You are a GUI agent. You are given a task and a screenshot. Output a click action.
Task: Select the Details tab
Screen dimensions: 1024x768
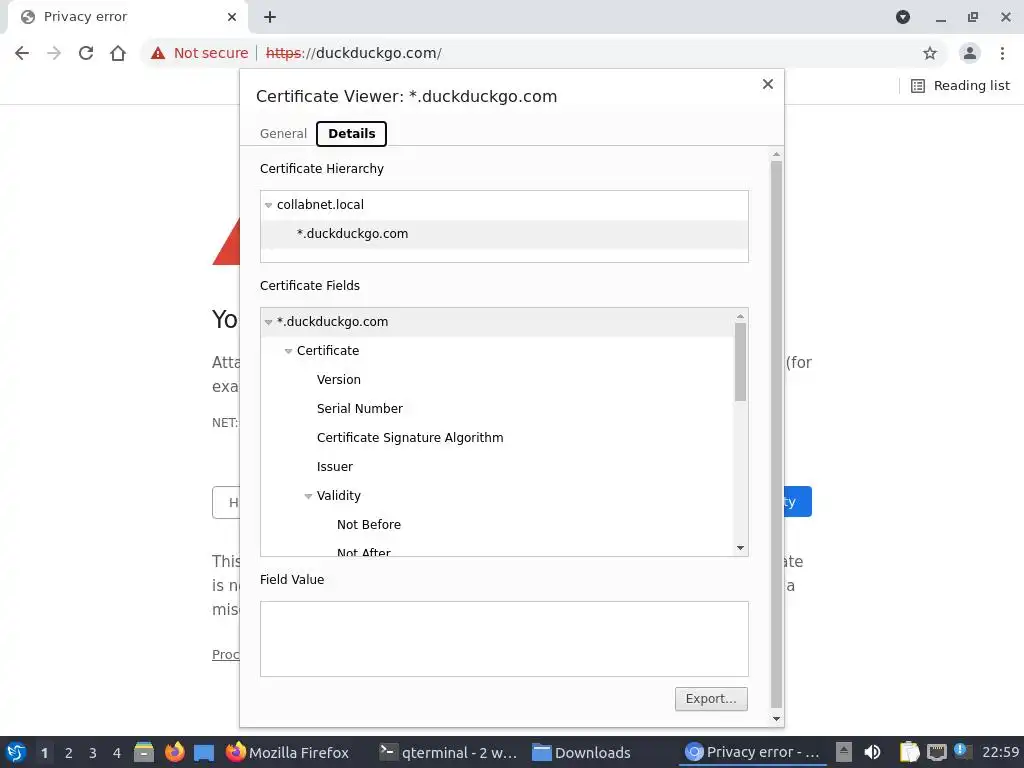pyautogui.click(x=351, y=134)
